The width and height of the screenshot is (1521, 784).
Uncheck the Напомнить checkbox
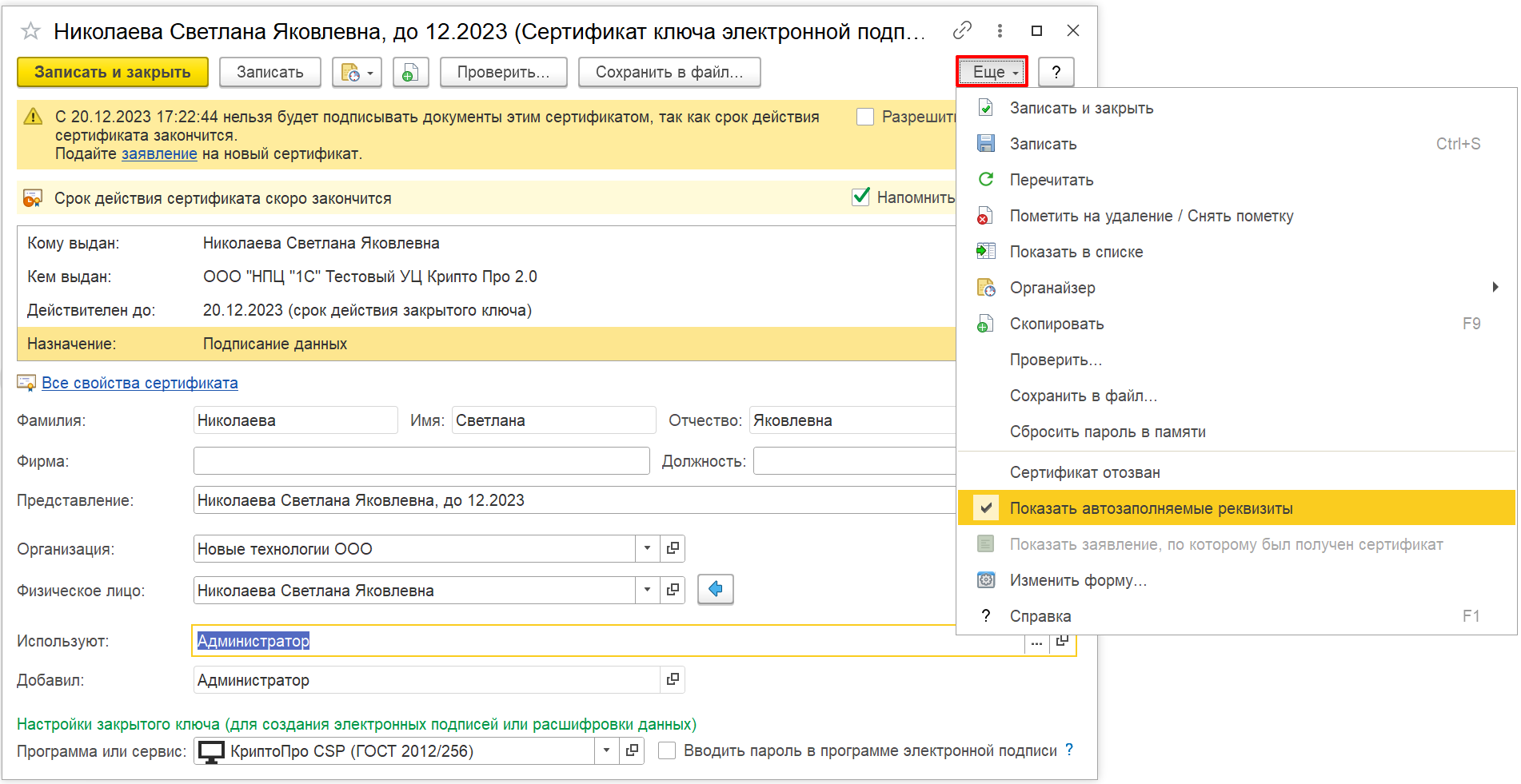[x=860, y=197]
